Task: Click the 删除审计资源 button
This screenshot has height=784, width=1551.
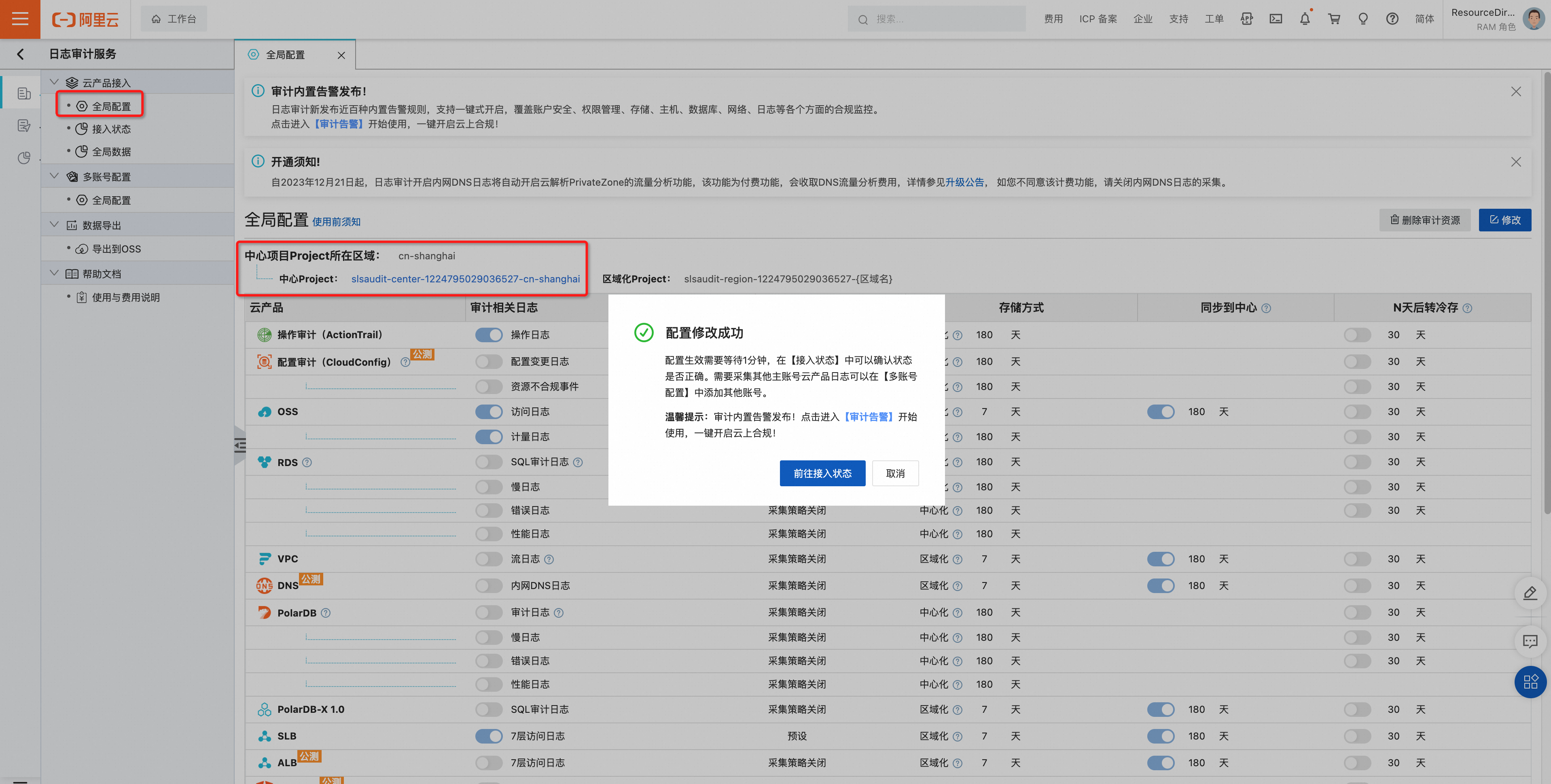Action: [x=1424, y=220]
